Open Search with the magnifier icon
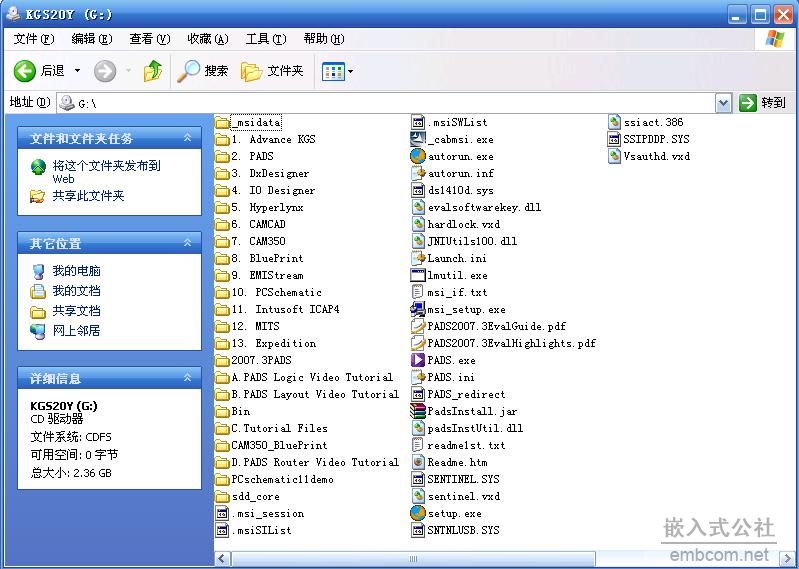The image size is (799, 569). coord(202,71)
